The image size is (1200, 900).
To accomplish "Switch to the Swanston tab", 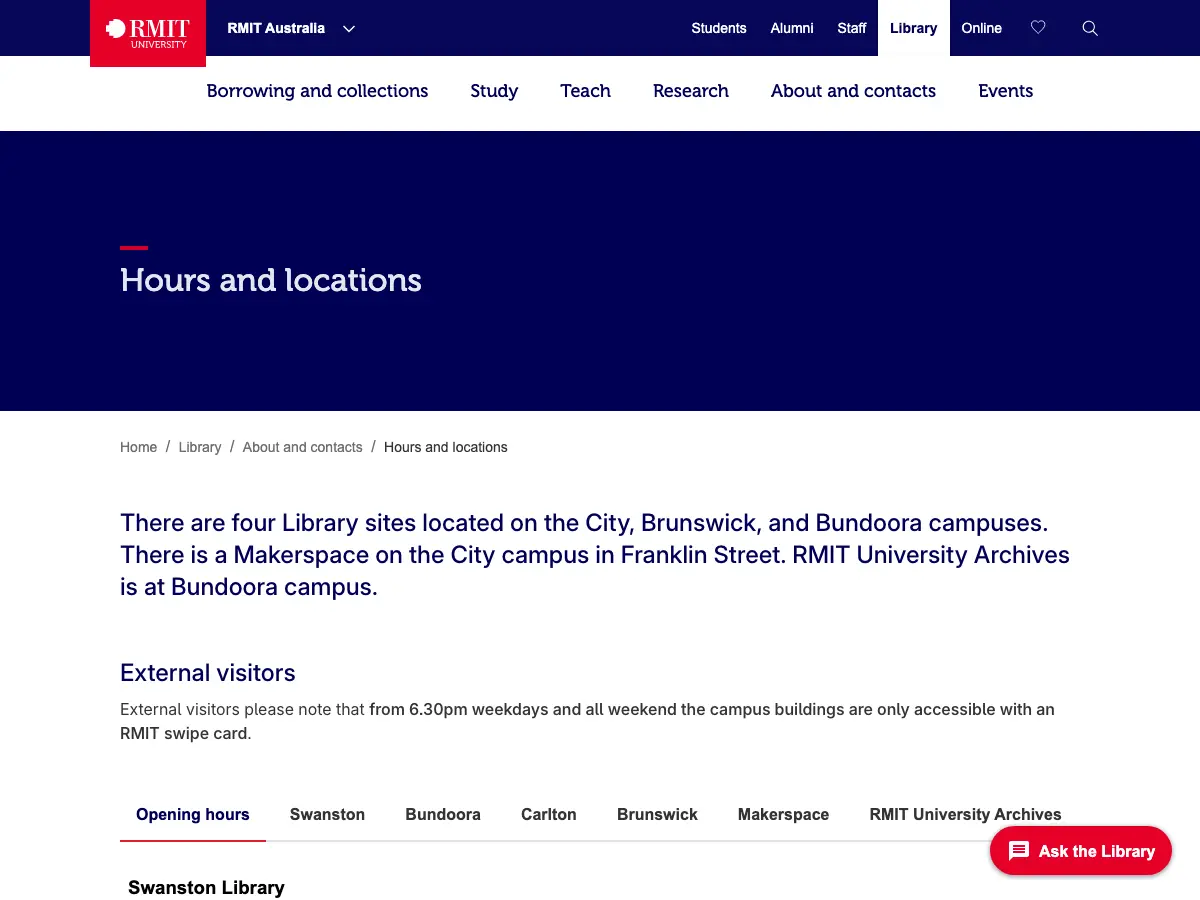I will (327, 814).
